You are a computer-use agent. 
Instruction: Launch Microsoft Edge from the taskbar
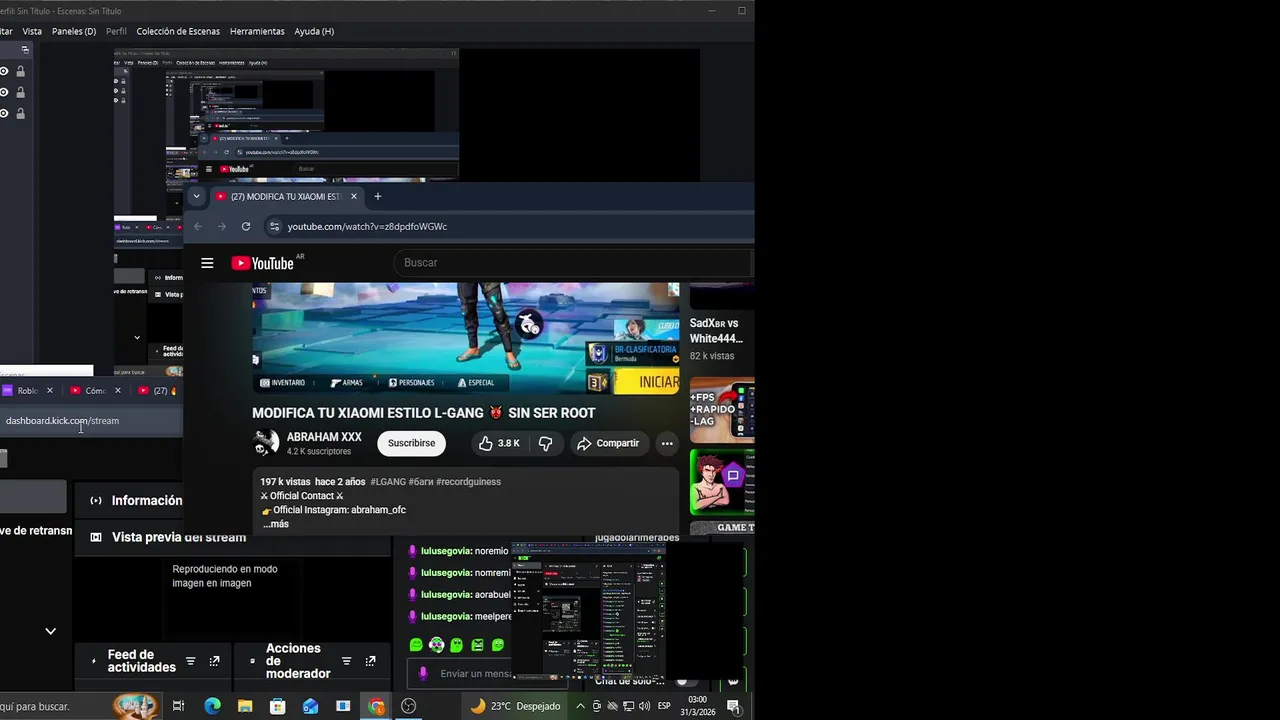[x=212, y=706]
